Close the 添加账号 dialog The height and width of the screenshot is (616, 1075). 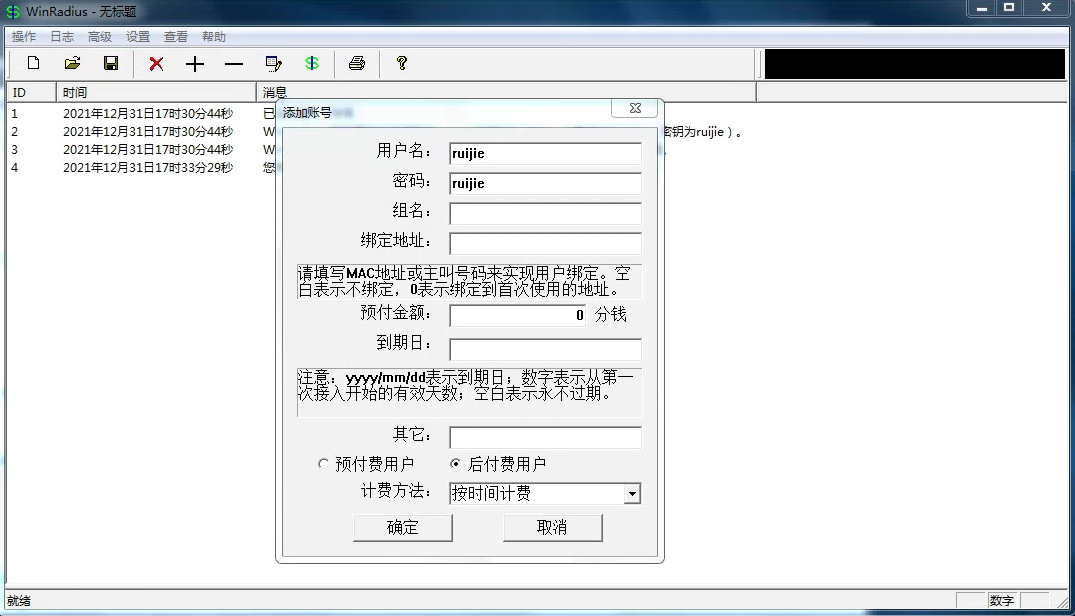[635, 108]
